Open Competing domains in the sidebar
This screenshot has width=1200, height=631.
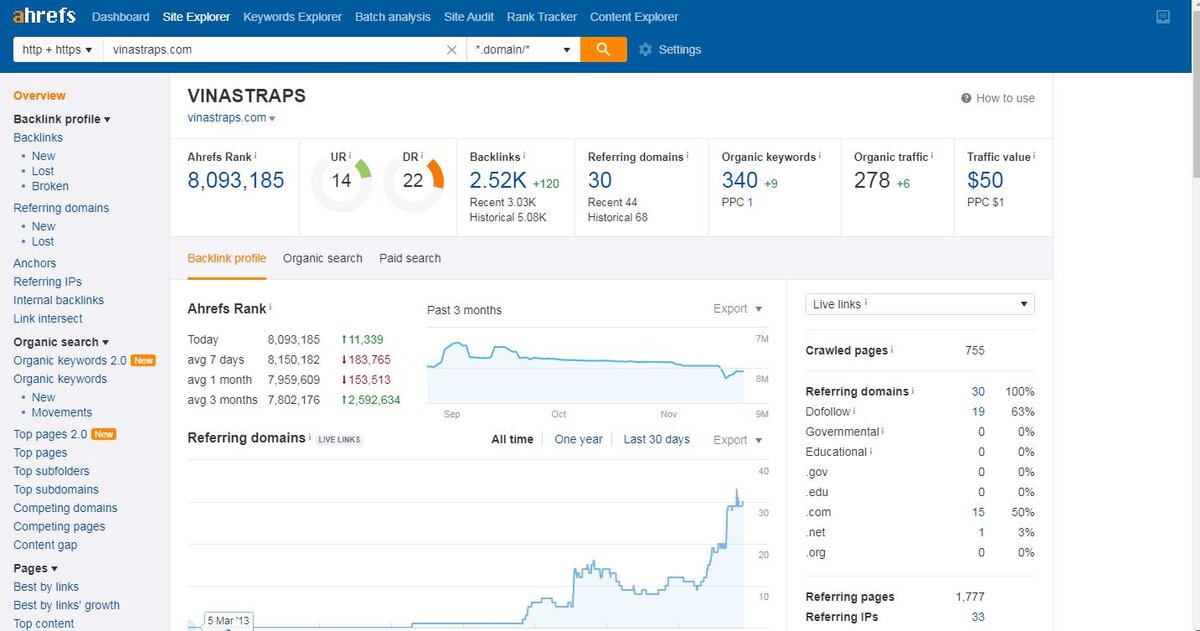point(65,508)
